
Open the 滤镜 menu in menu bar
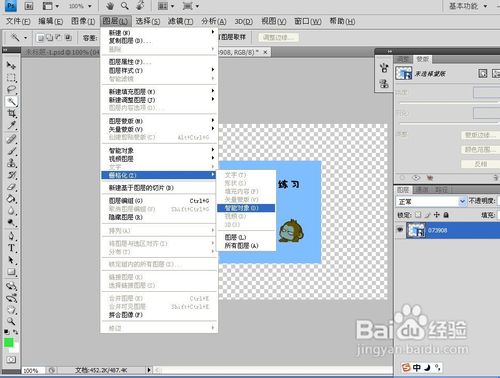(x=180, y=21)
